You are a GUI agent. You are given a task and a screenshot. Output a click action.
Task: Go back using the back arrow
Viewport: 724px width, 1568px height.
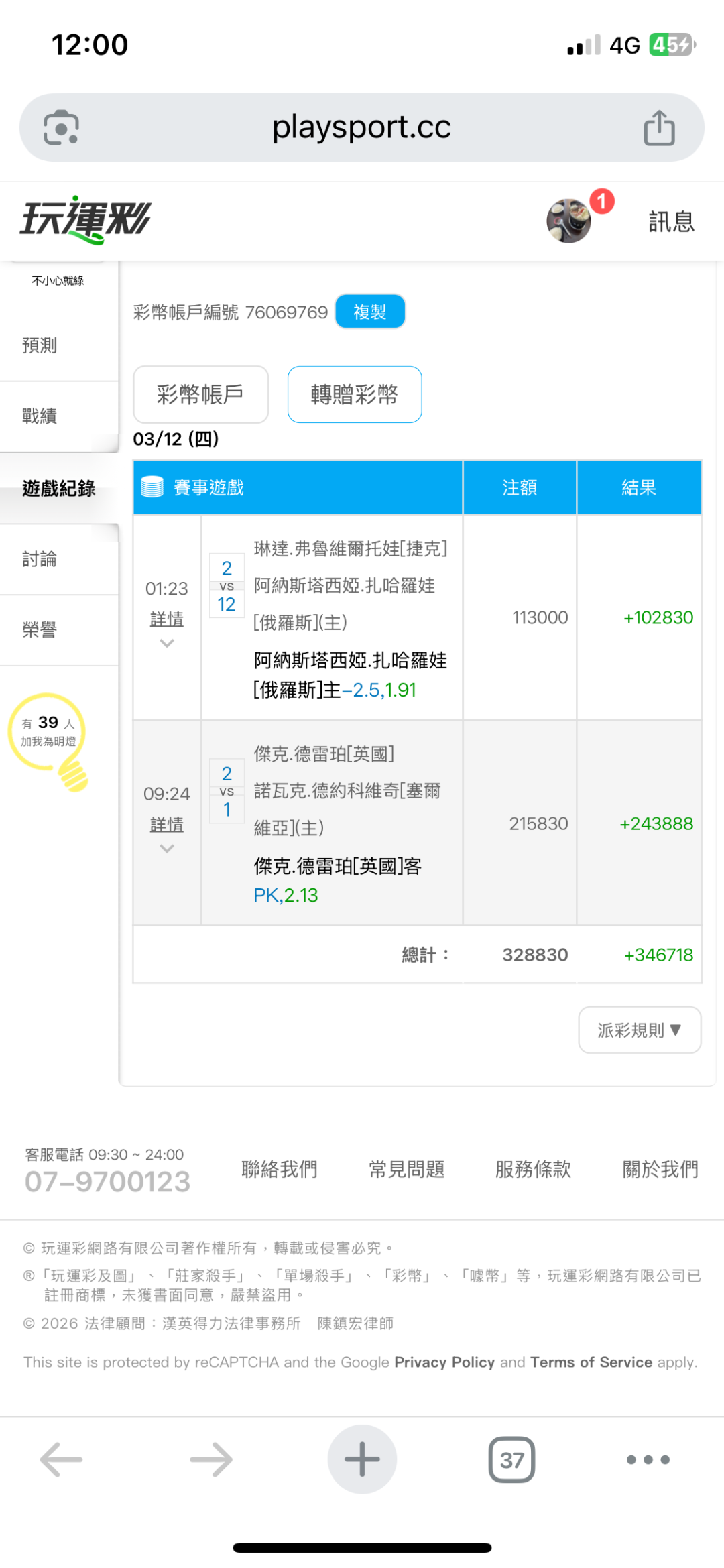click(61, 1459)
